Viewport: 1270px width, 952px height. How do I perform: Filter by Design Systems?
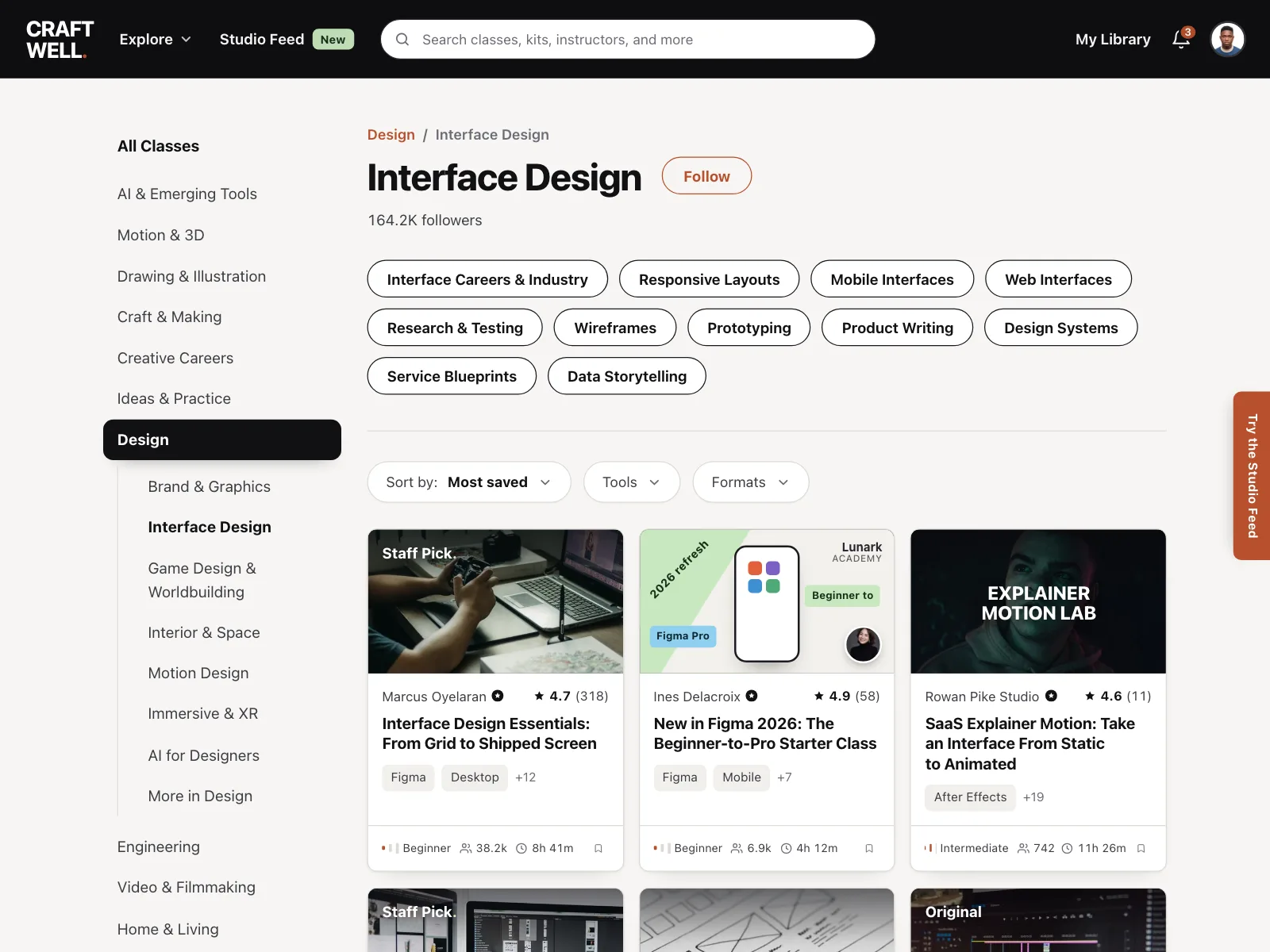click(1060, 328)
